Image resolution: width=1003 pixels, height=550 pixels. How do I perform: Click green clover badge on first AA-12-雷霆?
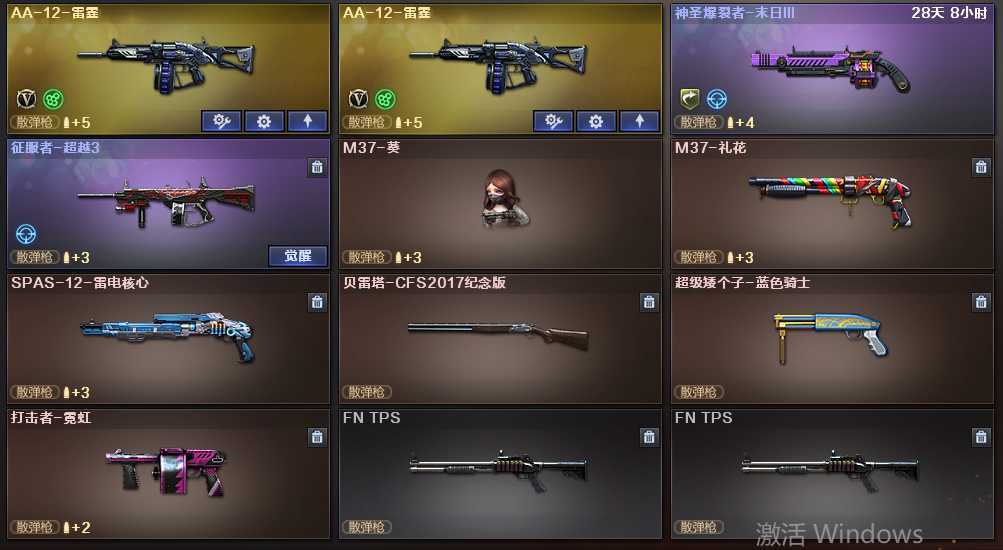click(54, 99)
